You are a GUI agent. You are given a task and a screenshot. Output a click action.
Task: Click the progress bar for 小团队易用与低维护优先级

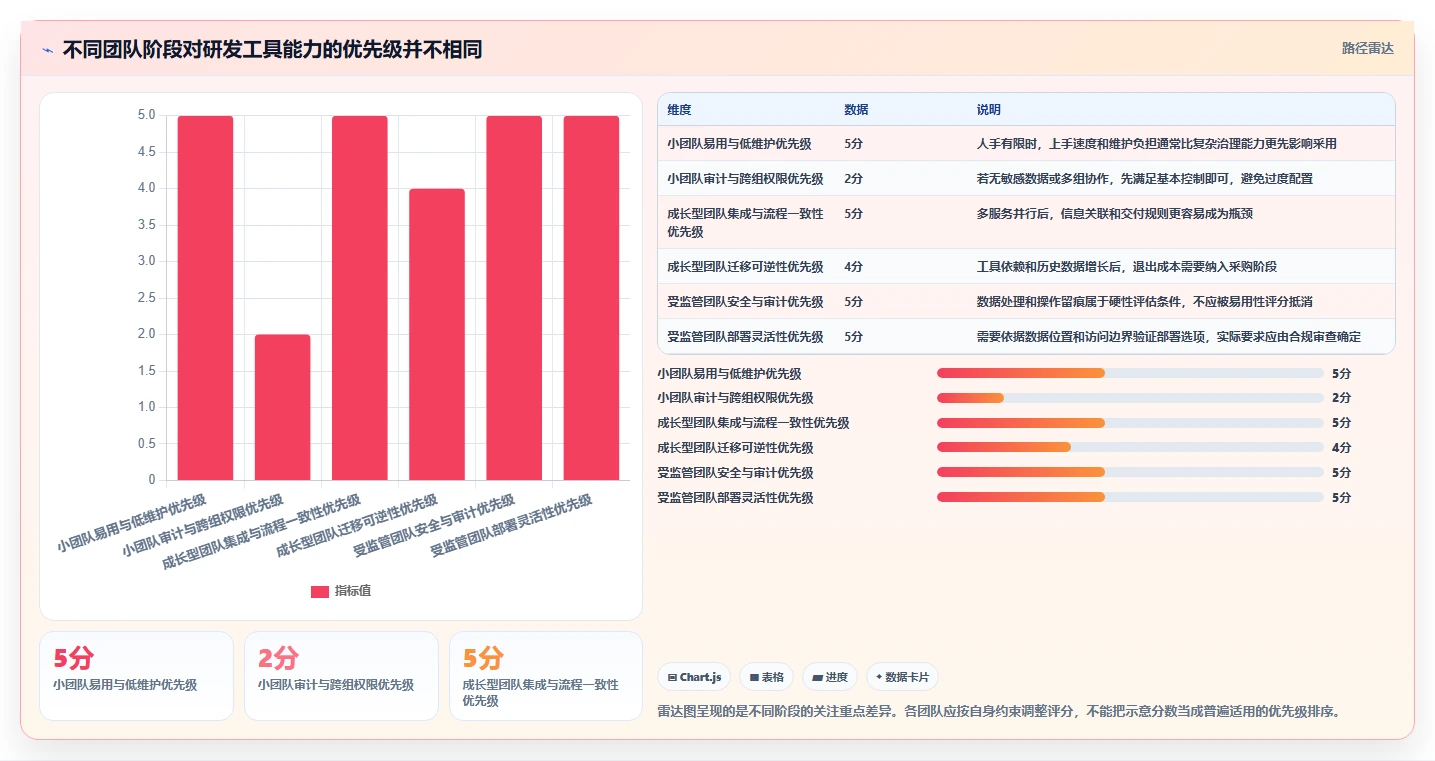[x=1130, y=373]
